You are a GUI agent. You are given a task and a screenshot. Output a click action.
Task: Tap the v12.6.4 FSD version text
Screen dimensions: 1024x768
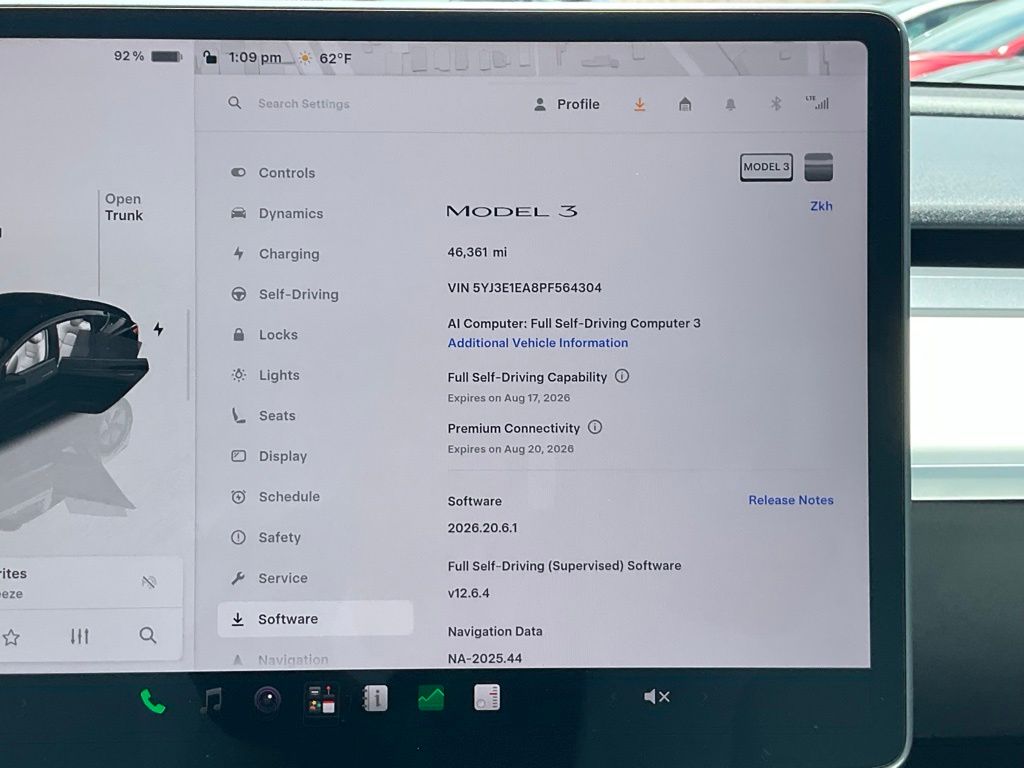click(x=468, y=594)
